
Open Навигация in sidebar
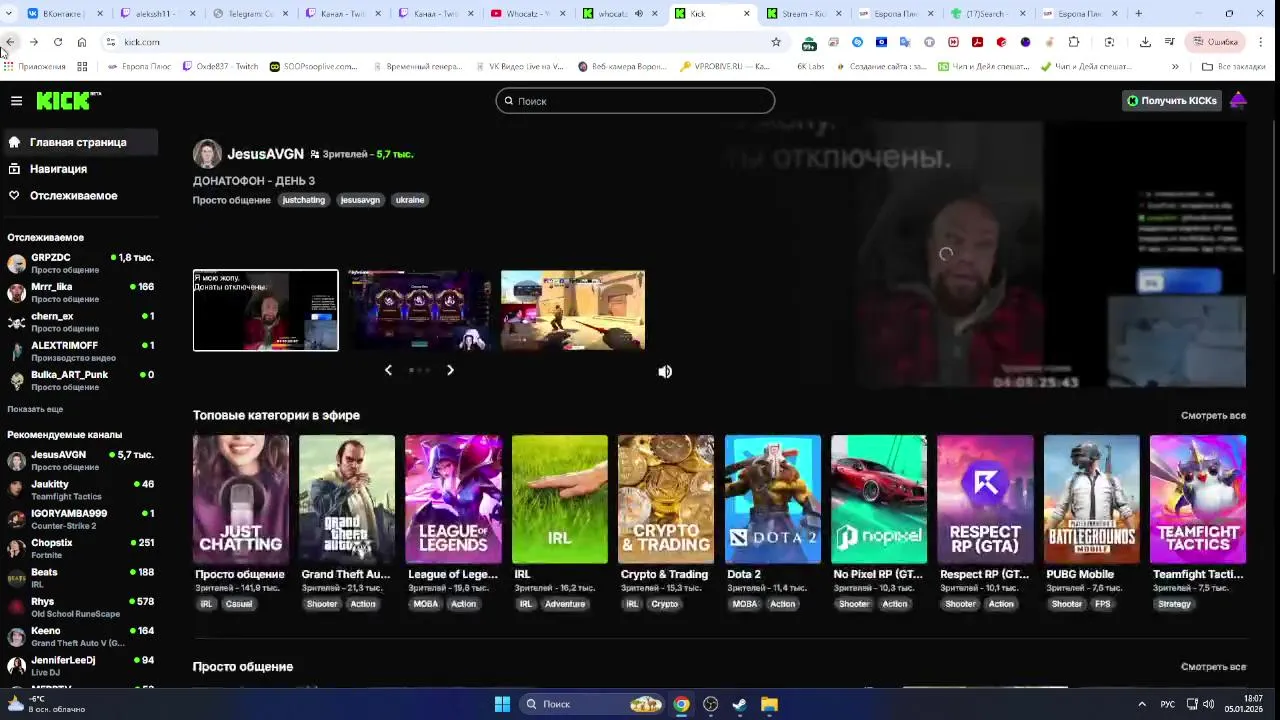click(80, 169)
